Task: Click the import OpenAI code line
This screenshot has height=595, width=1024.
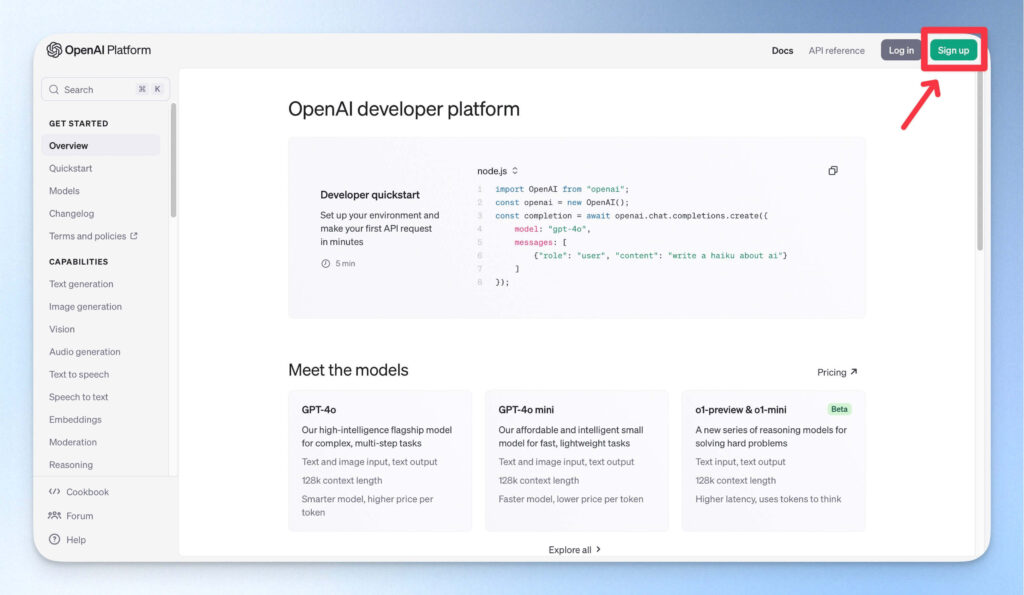Action: tap(562, 189)
